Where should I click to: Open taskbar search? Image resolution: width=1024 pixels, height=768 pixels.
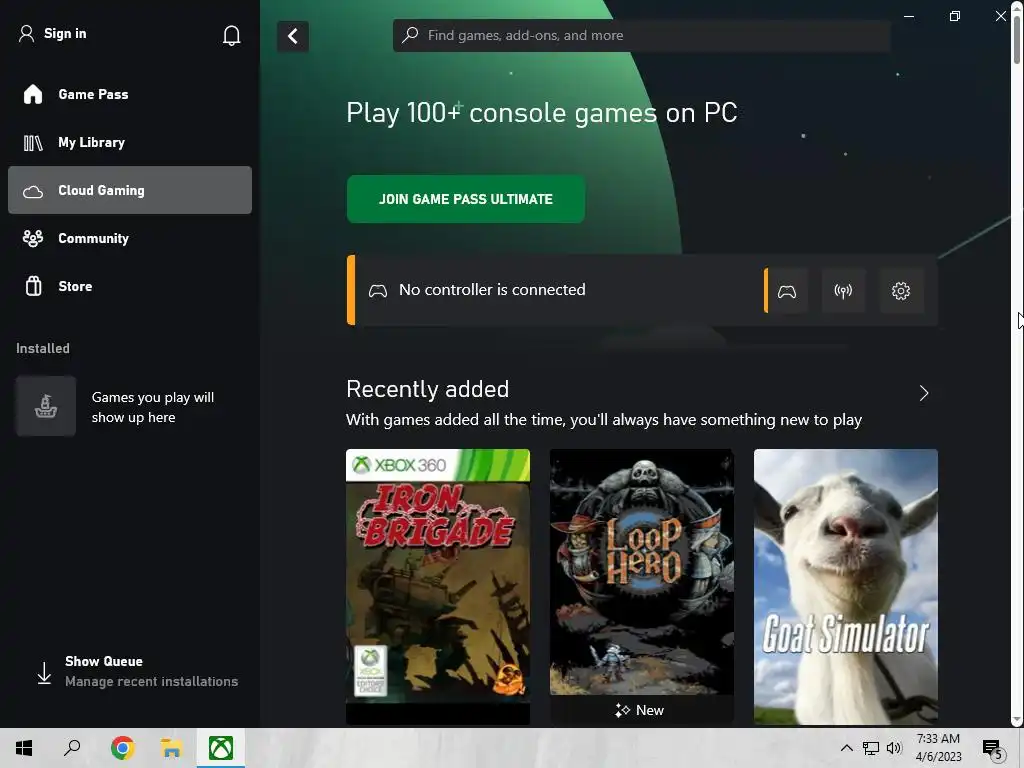point(72,748)
